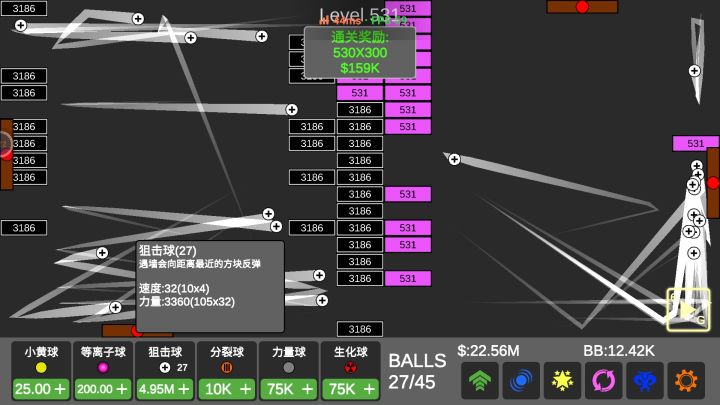Click the 狙击球(27) tooltip heading
The image size is (720, 405).
[168, 251]
